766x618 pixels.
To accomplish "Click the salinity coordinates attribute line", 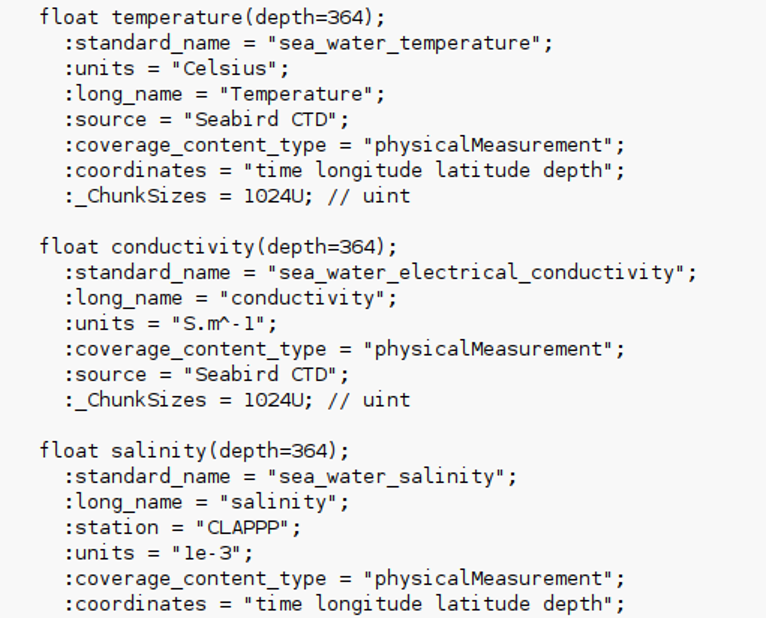I will pos(344,604).
